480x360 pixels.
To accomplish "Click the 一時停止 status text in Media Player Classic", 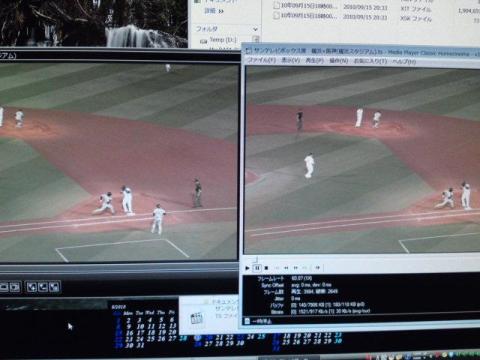I will click(262, 321).
